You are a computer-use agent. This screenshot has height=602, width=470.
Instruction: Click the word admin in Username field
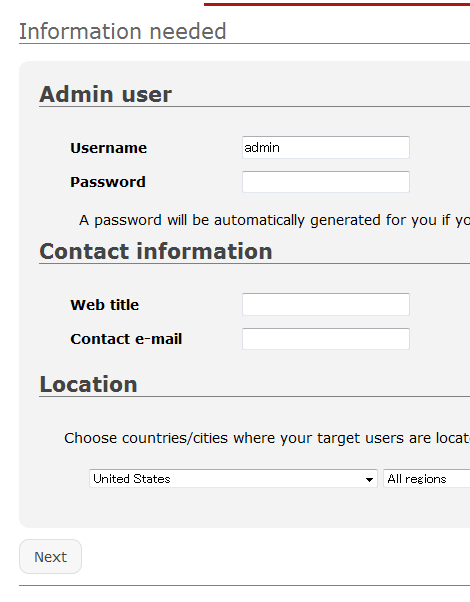pos(262,147)
